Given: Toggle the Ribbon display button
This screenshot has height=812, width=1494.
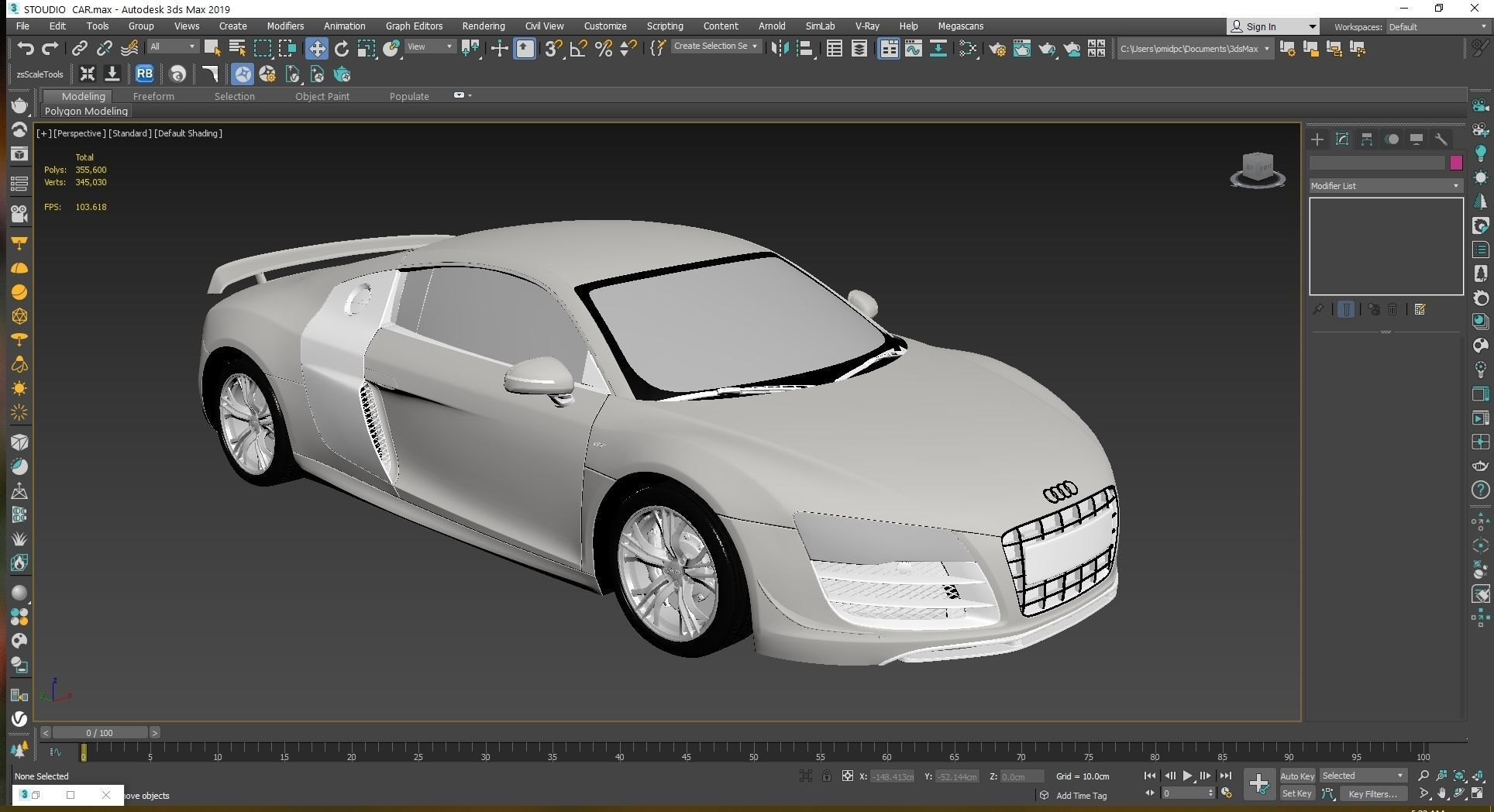Looking at the screenshot, I should [889, 49].
